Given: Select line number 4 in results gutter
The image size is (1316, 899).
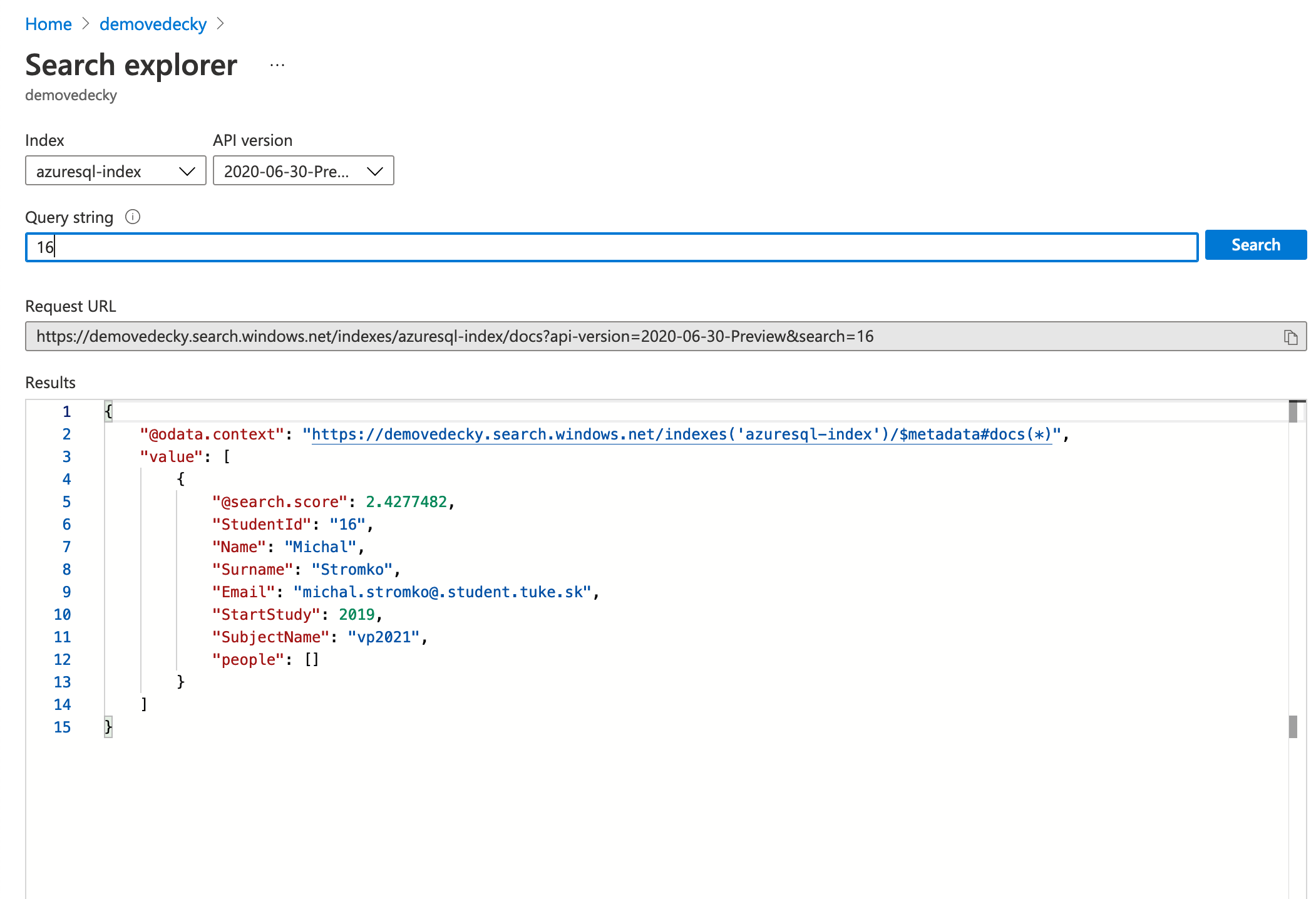Looking at the screenshot, I should 66,480.
